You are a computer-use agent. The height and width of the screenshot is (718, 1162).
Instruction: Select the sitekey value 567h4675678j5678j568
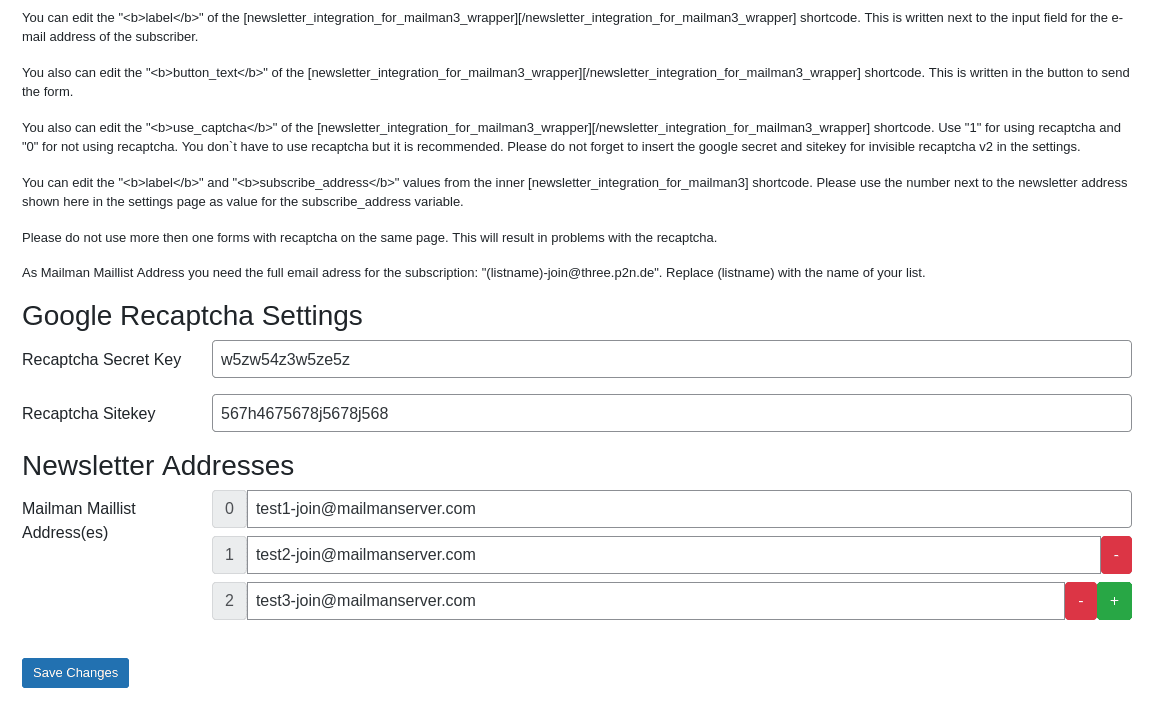[307, 413]
